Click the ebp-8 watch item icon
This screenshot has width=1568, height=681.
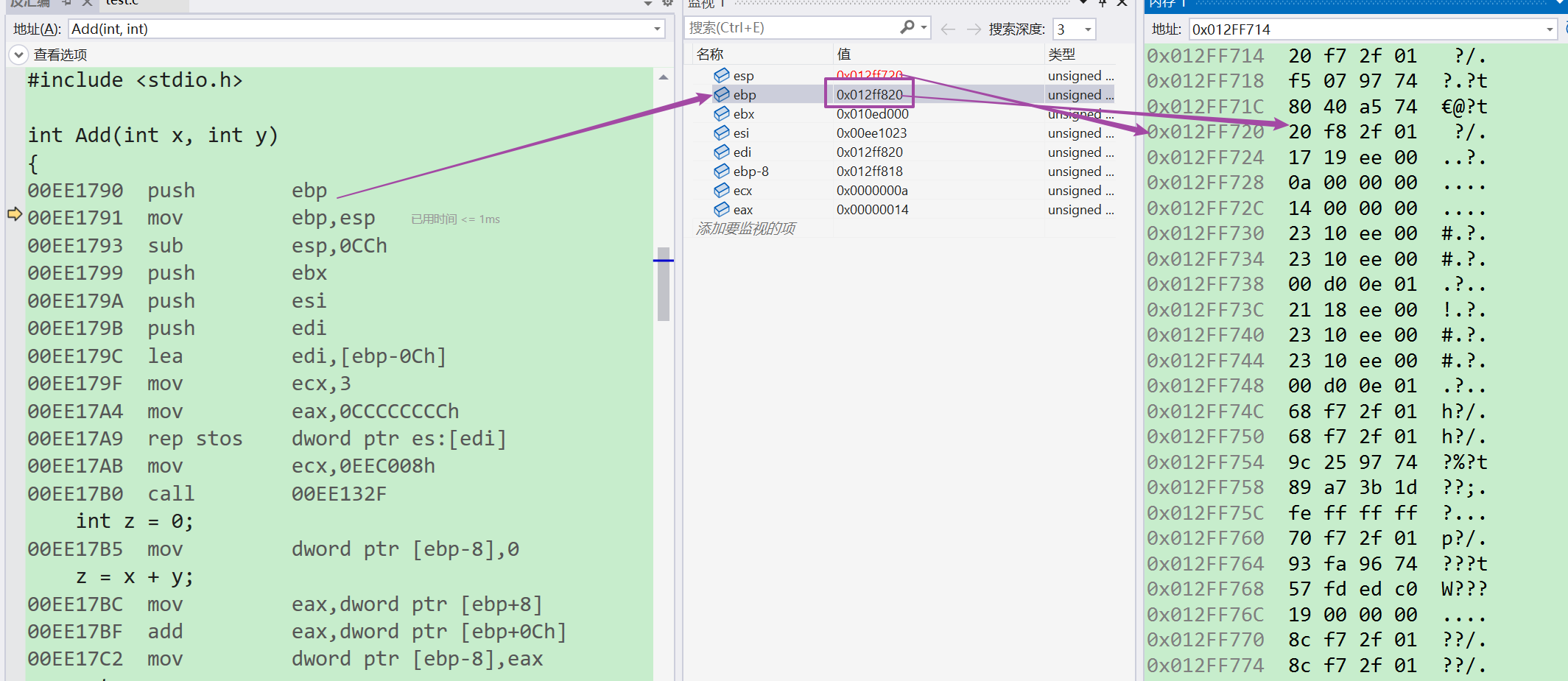coord(722,171)
